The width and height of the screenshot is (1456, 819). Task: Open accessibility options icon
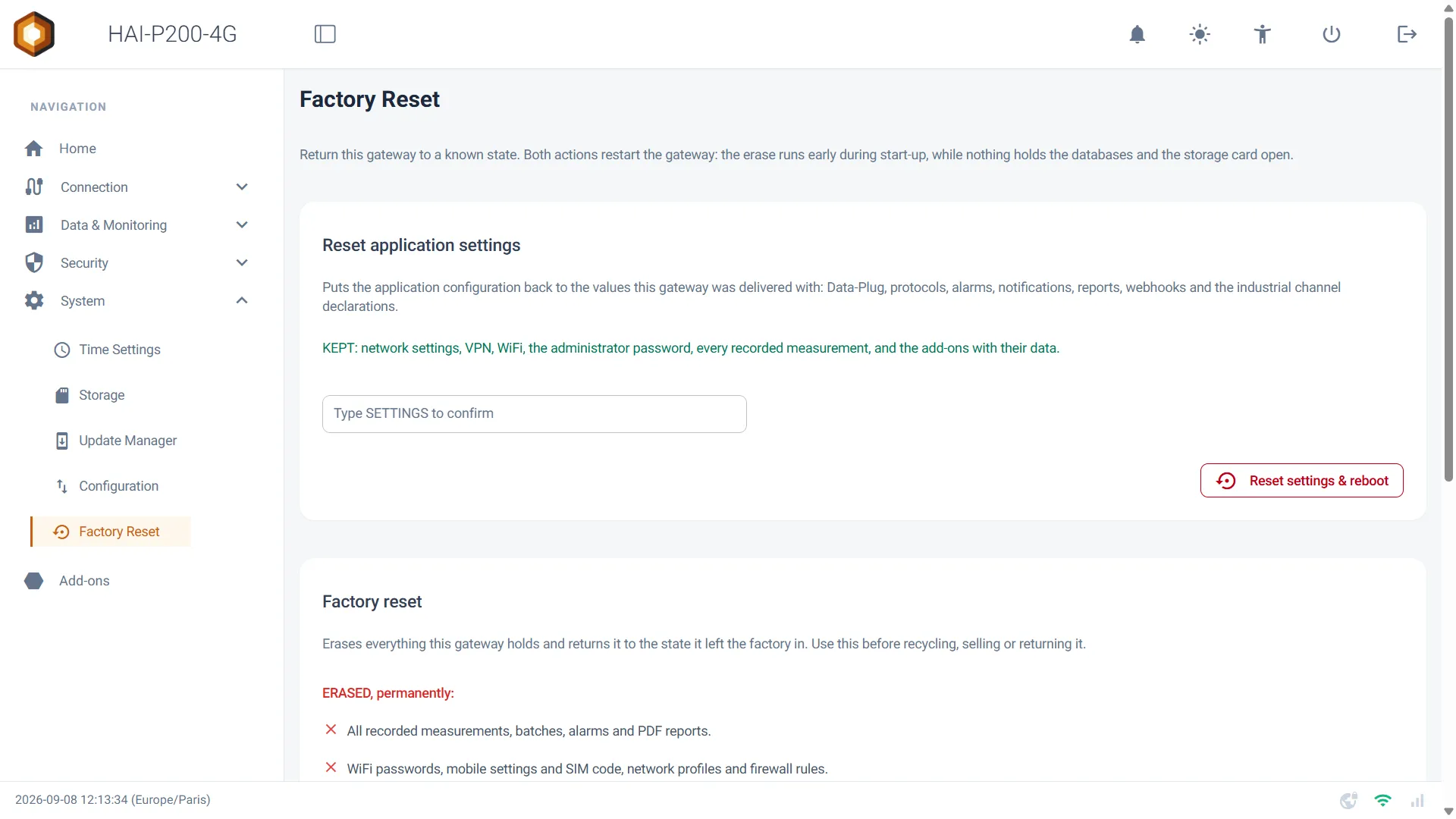tap(1262, 34)
